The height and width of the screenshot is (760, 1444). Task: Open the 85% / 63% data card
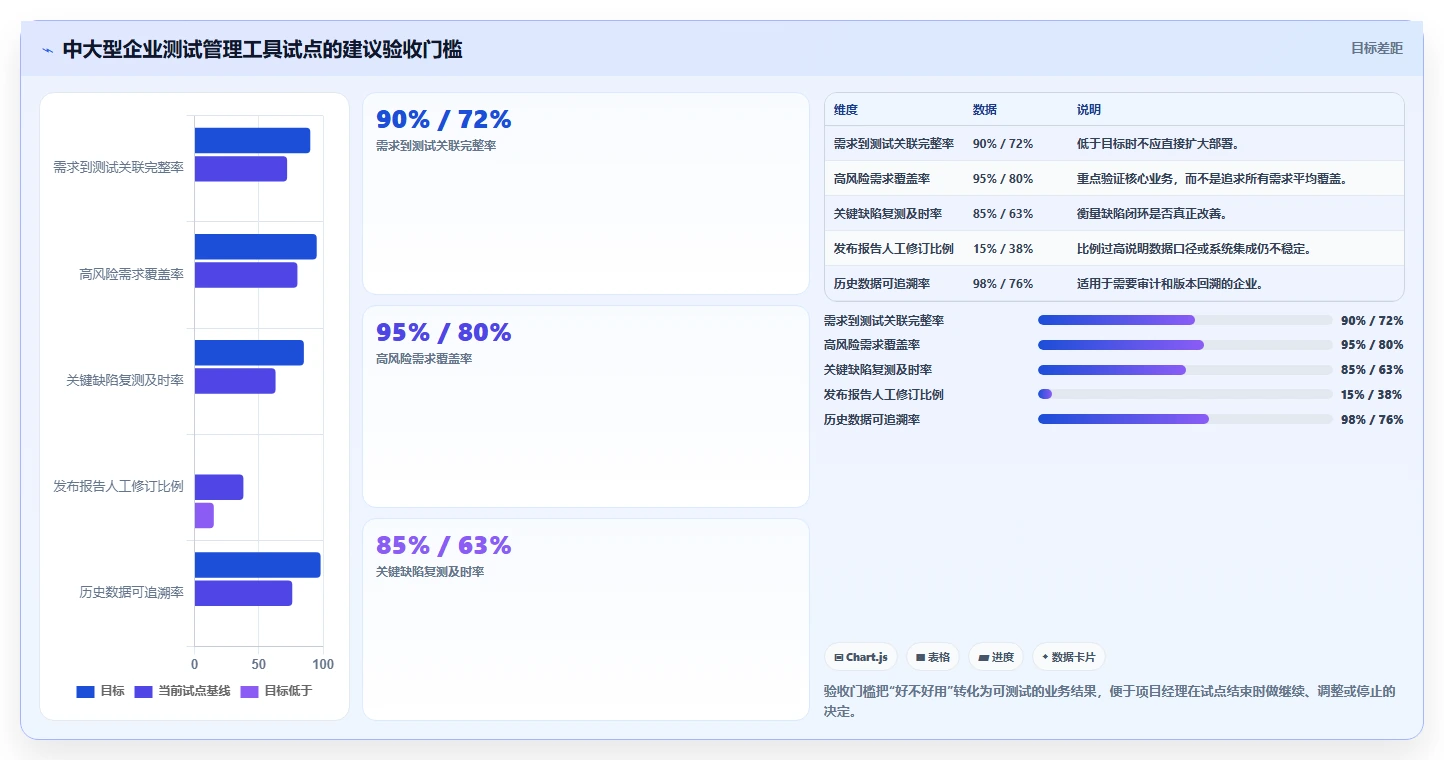(x=586, y=620)
